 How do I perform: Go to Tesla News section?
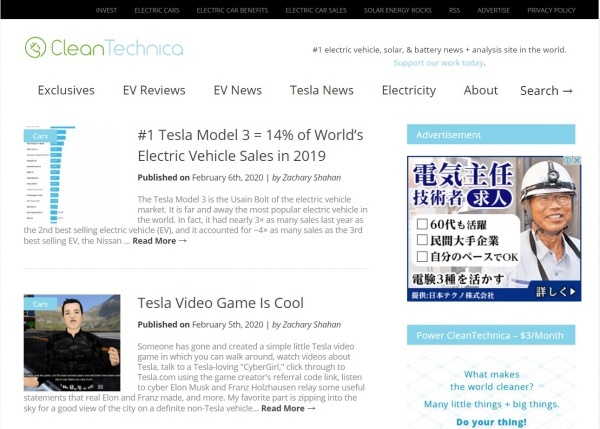click(321, 90)
